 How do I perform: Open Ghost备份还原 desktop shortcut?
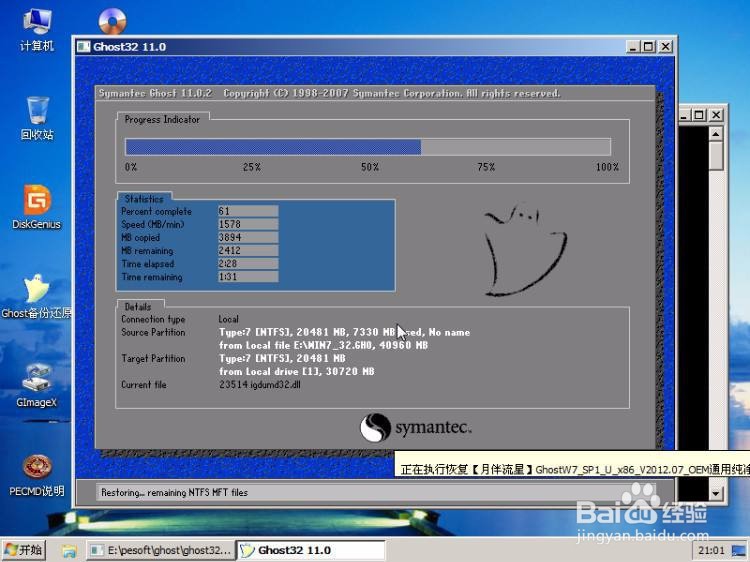tap(37, 297)
